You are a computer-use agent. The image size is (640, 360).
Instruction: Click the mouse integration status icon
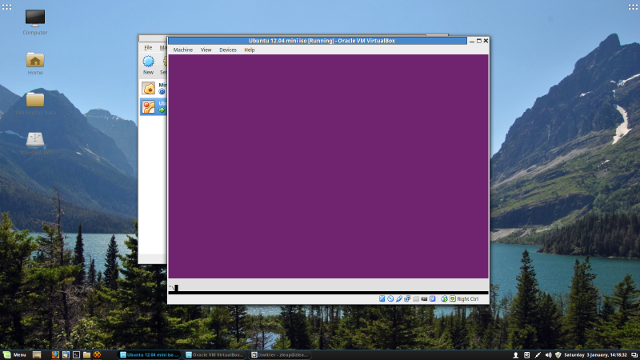point(444,299)
